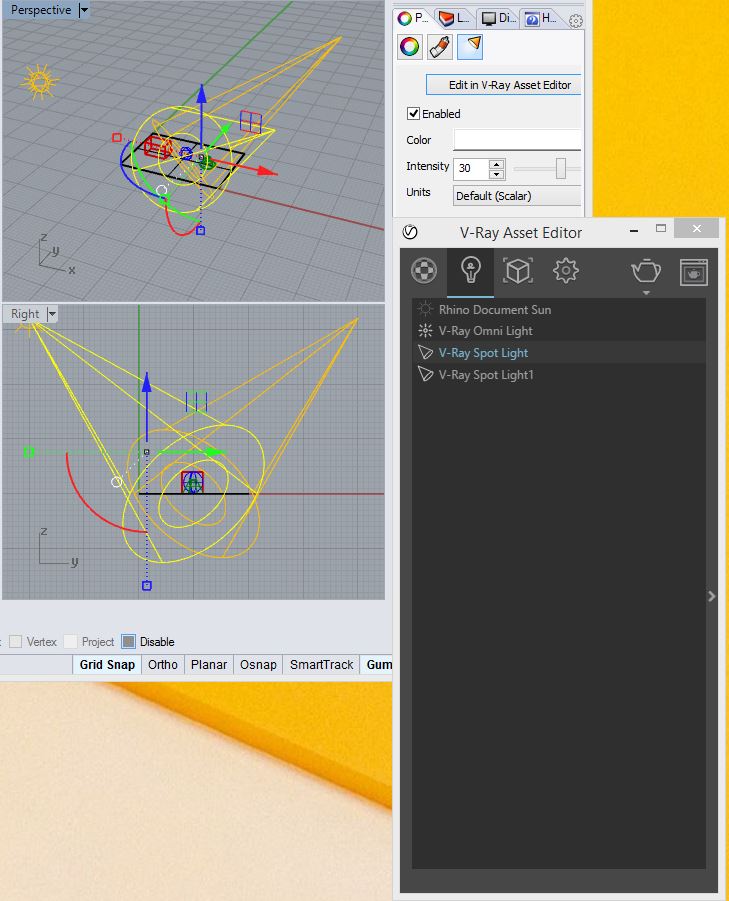Click the red scale handle square in Perspective viewport
Screen dimensions: 729x901
click(x=117, y=137)
